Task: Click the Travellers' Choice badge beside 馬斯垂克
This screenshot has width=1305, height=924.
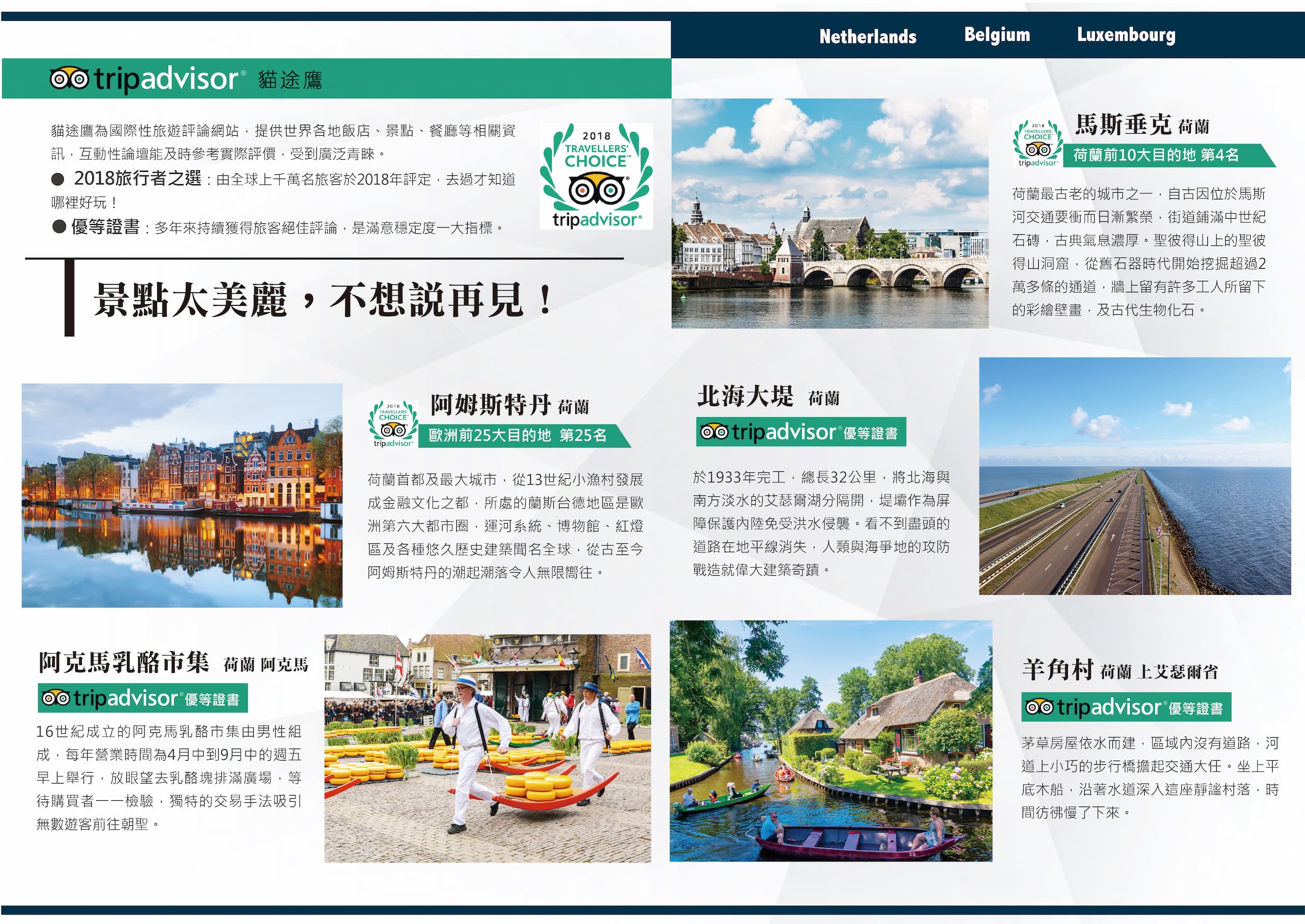Action: [x=1037, y=144]
